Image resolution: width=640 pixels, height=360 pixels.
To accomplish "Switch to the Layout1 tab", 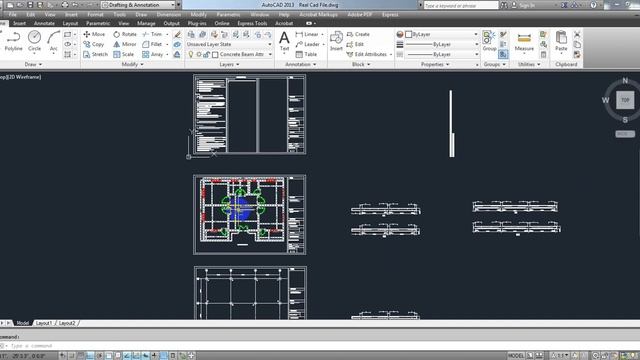I will click(x=44, y=323).
